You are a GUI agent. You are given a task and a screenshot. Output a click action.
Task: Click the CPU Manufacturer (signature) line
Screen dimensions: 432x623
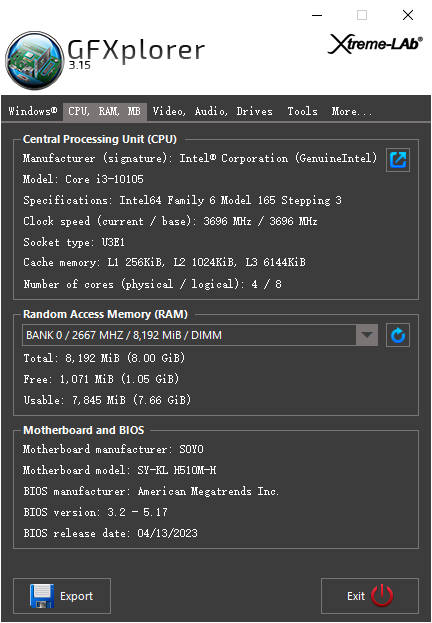click(200, 158)
